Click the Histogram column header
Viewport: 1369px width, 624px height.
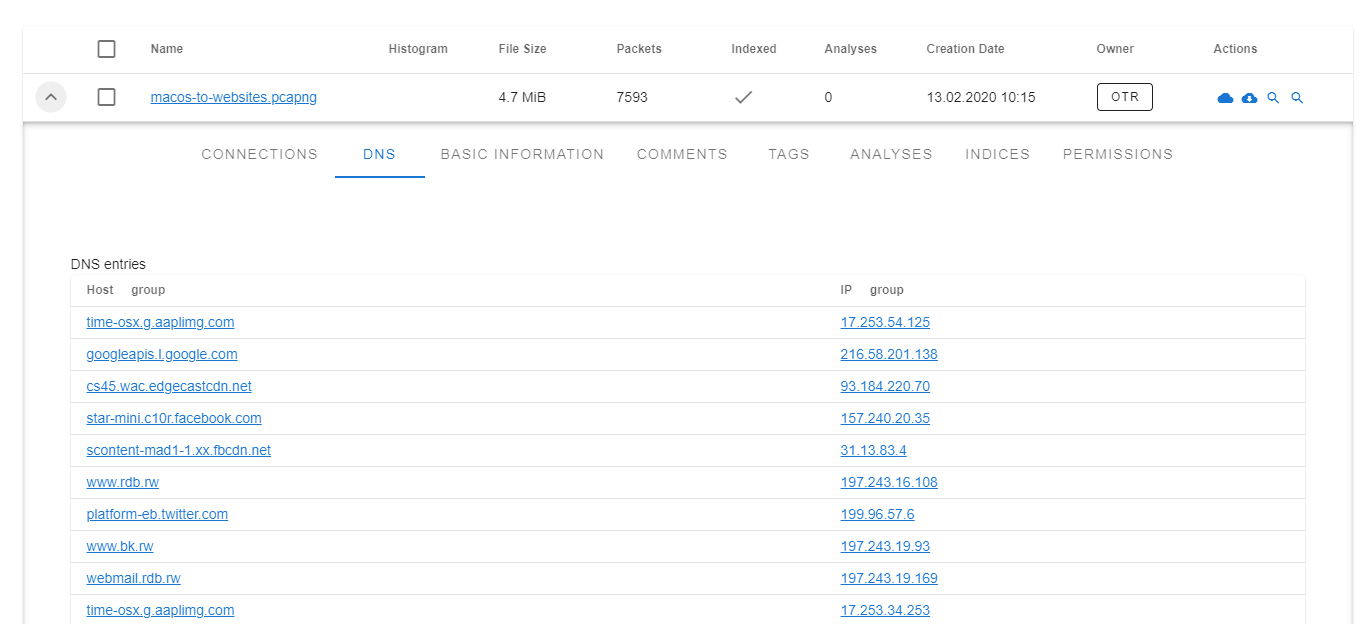pyautogui.click(x=418, y=49)
